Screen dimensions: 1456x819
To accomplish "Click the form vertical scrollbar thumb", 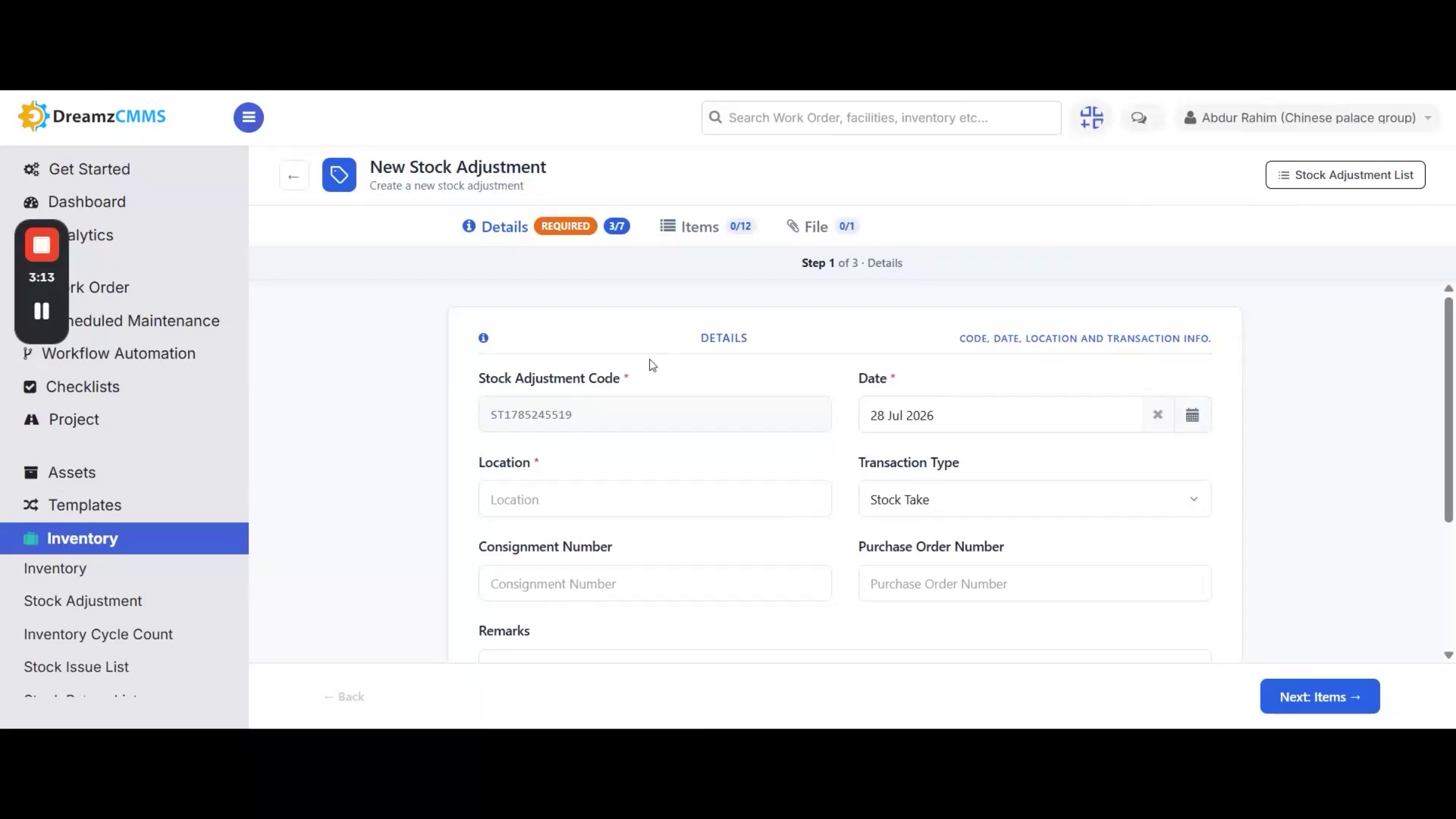I will tap(1449, 409).
